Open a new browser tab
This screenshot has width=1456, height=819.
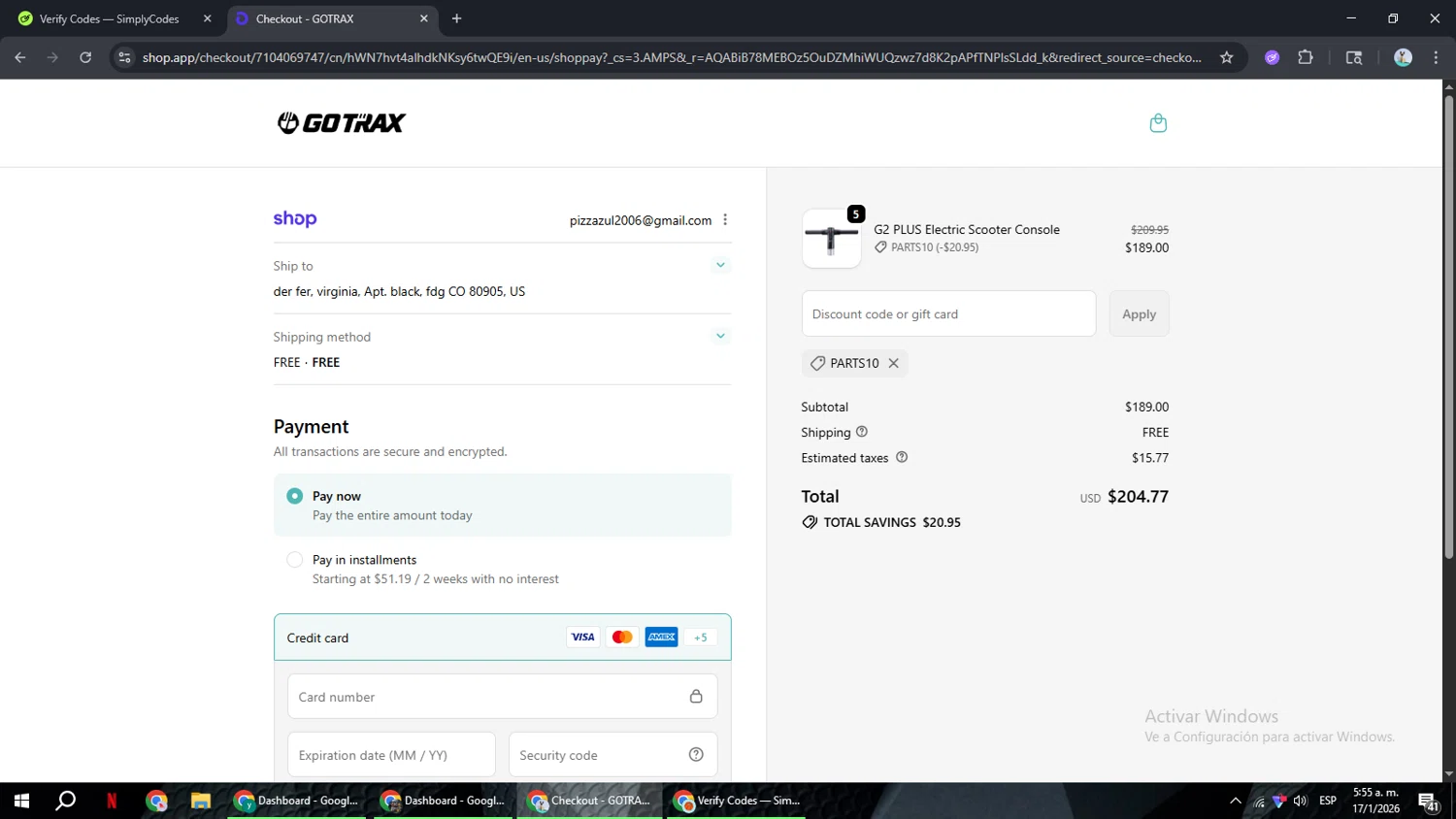click(457, 18)
